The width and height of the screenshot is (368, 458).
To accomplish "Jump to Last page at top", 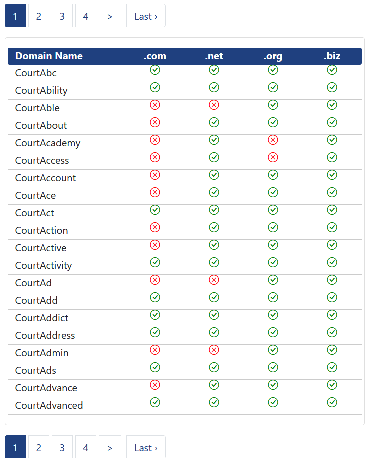I will pyautogui.click(x=146, y=16).
